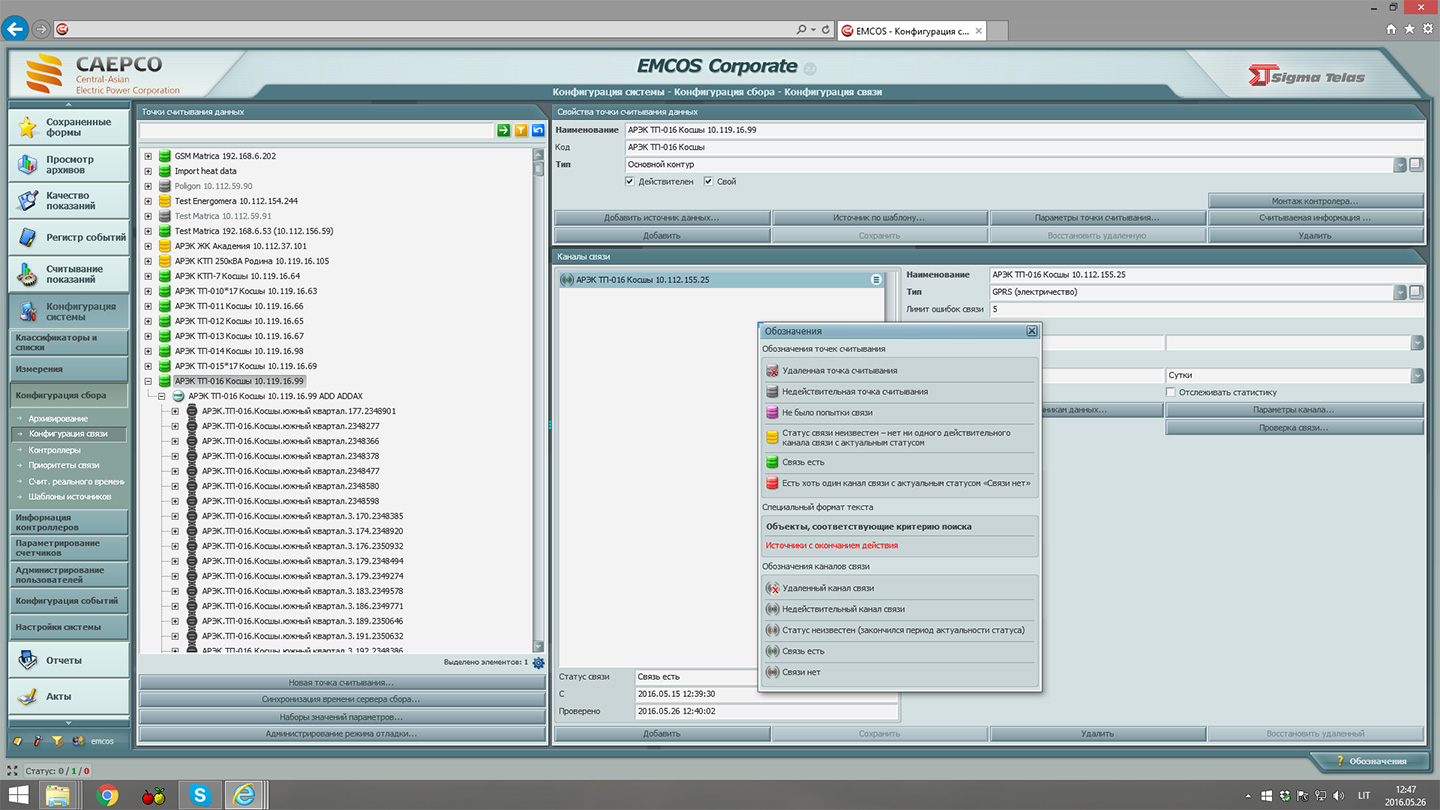The height and width of the screenshot is (810, 1440).
Task: Select Poligon 10.112.59.90 row
Action: tap(213, 186)
